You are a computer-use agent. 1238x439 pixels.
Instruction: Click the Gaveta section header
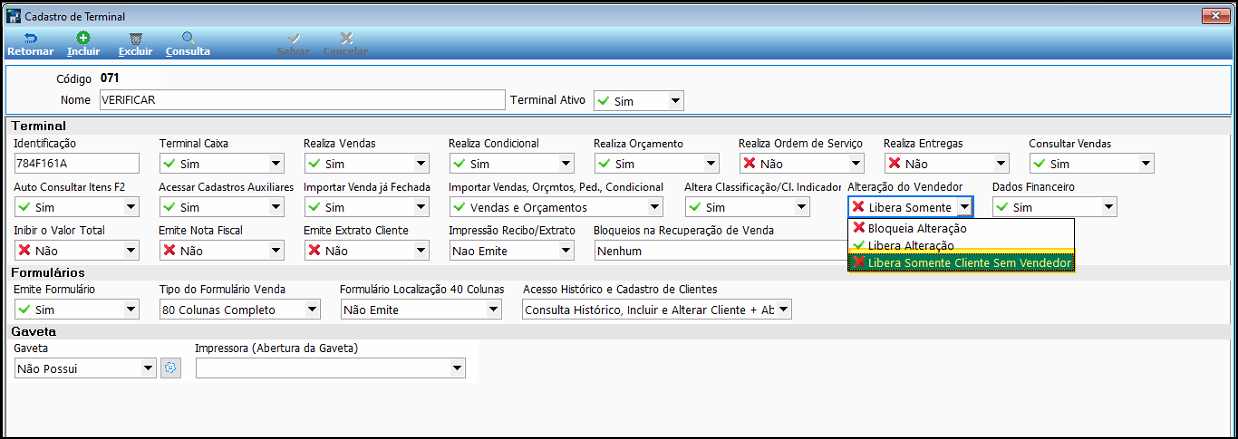point(33,330)
